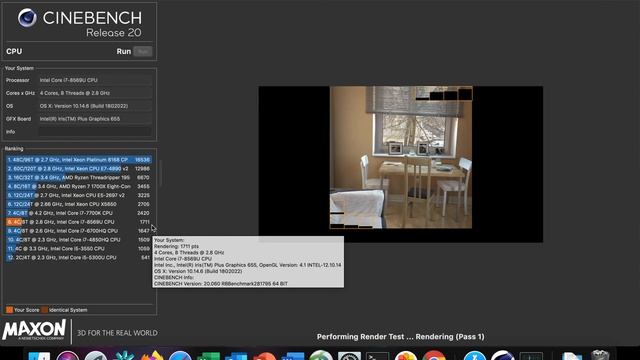Click the CPU Run label
This screenshot has height=360, width=640.
click(x=123, y=51)
